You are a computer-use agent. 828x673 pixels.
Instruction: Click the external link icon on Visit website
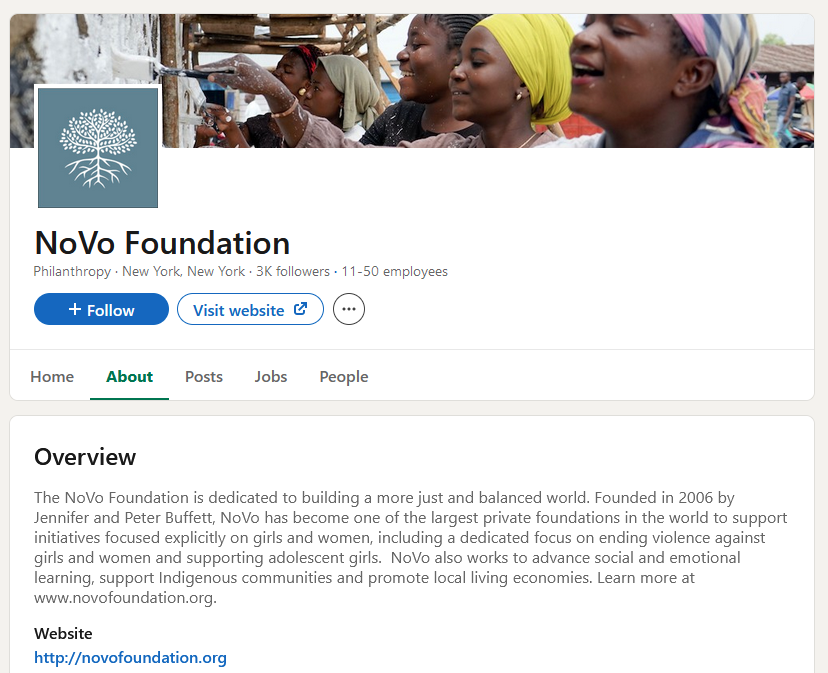tap(300, 309)
